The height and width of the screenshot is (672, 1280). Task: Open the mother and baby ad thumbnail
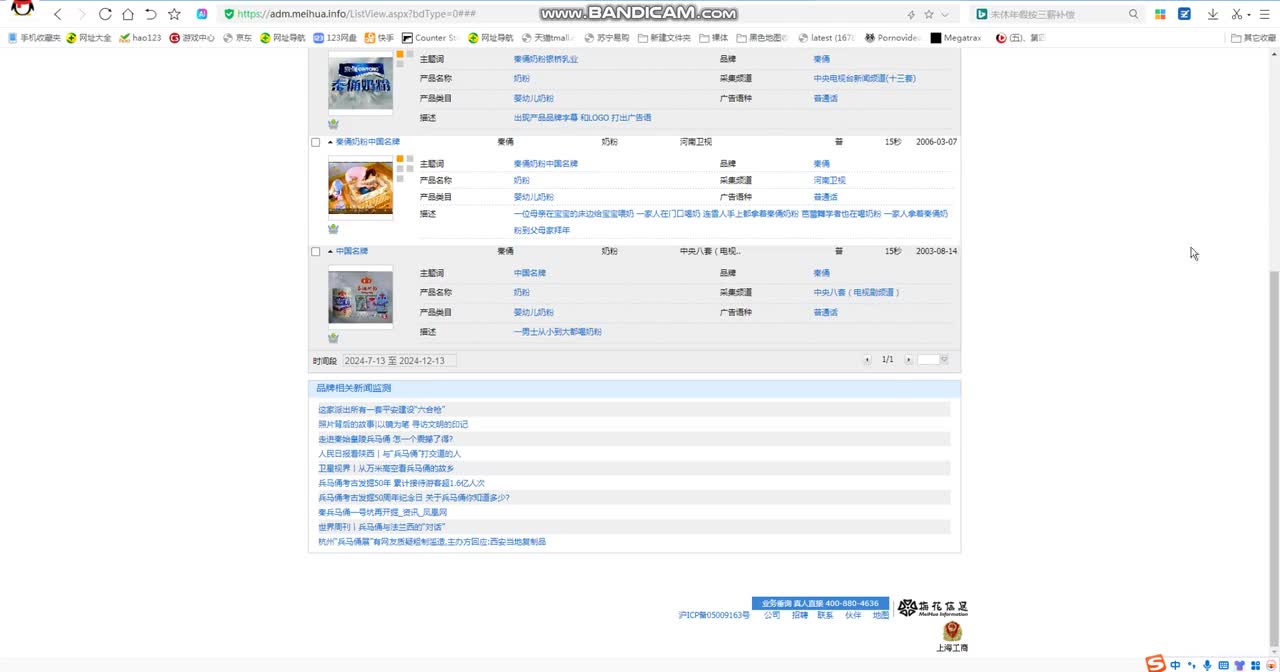360,187
